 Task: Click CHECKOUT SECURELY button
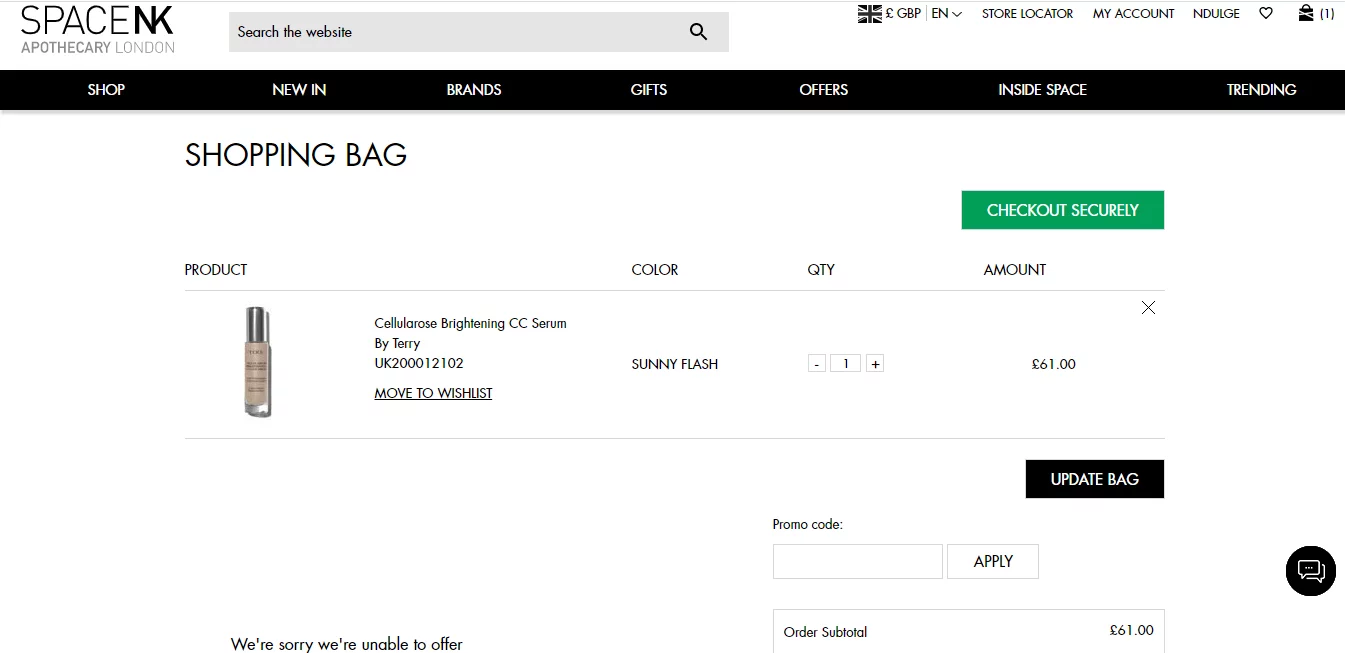tap(1063, 210)
